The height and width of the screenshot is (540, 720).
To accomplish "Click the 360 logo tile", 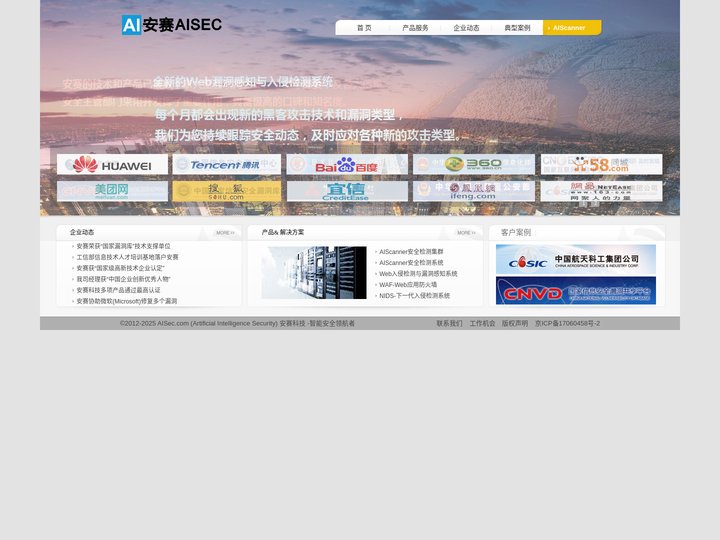I will [474, 164].
